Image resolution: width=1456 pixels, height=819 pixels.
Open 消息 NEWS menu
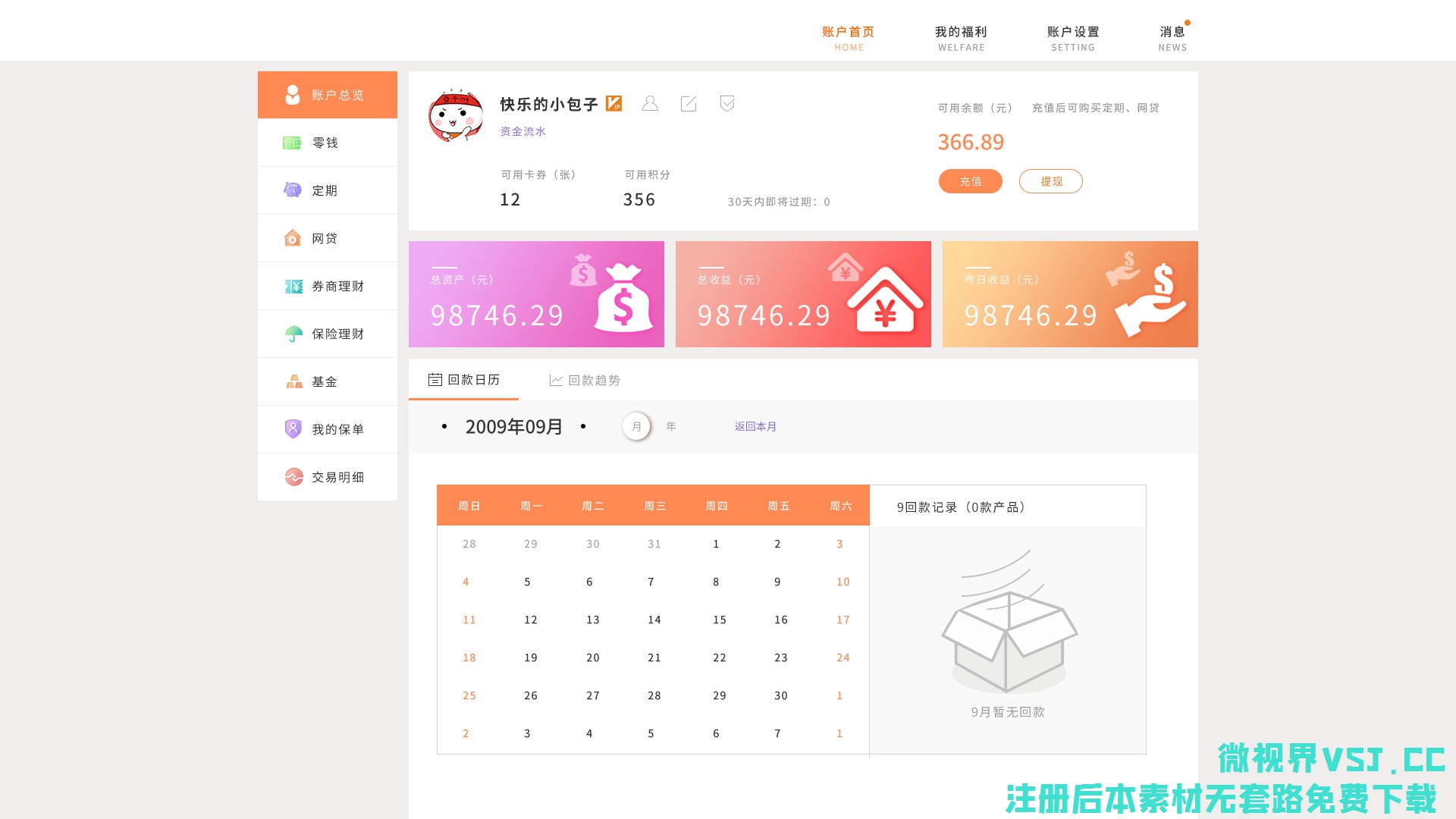pyautogui.click(x=1172, y=38)
